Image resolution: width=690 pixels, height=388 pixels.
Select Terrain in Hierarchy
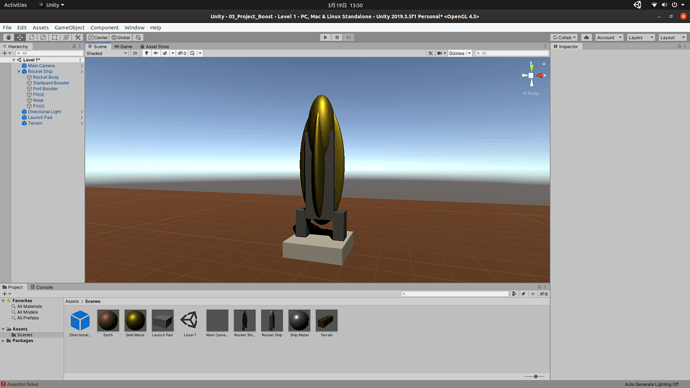(x=35, y=123)
